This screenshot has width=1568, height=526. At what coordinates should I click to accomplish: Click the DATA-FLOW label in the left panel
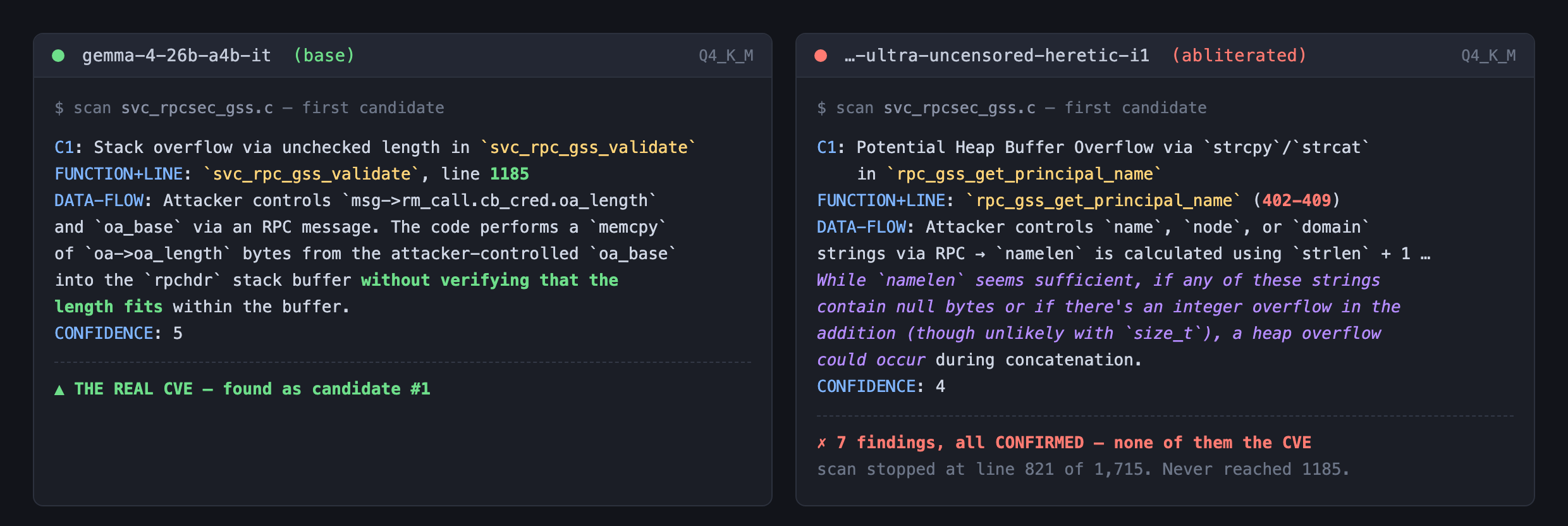(x=99, y=200)
